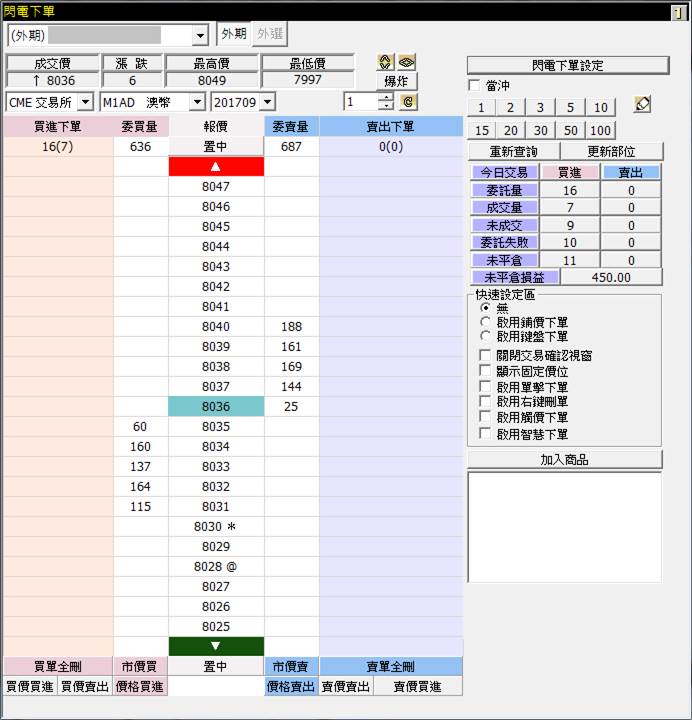Image resolution: width=692 pixels, height=720 pixels.
Task: Click the pin icon in the title bar
Action: tap(678, 12)
